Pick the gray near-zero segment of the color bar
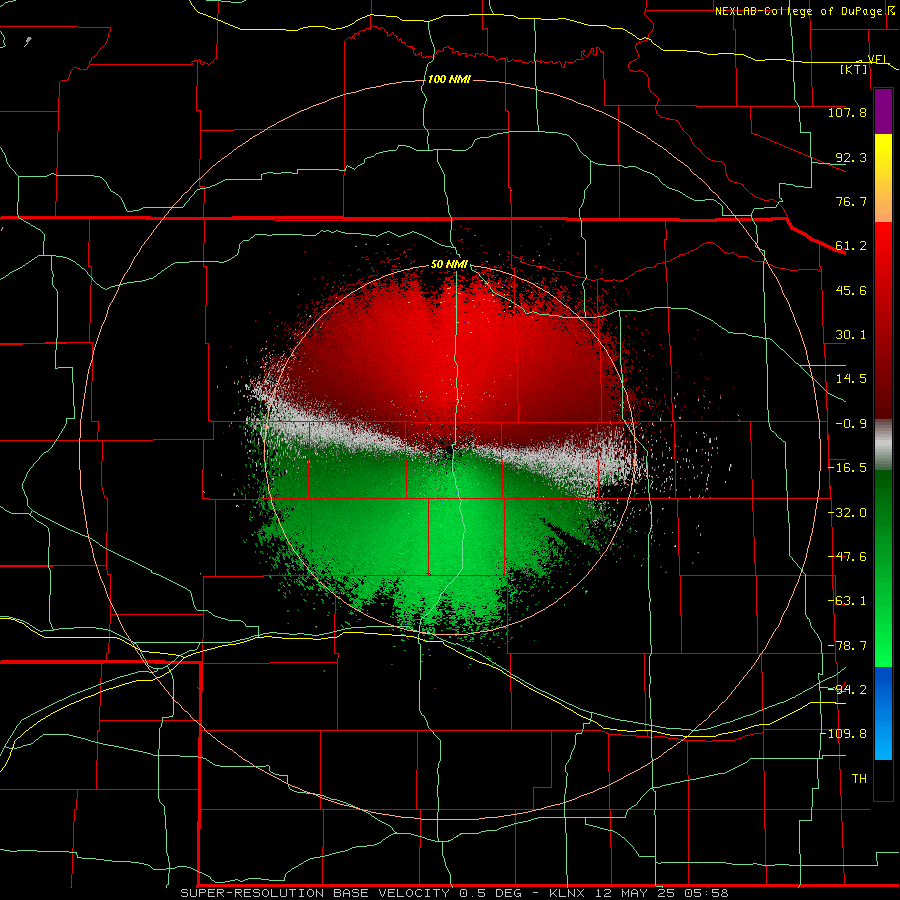 click(x=883, y=445)
